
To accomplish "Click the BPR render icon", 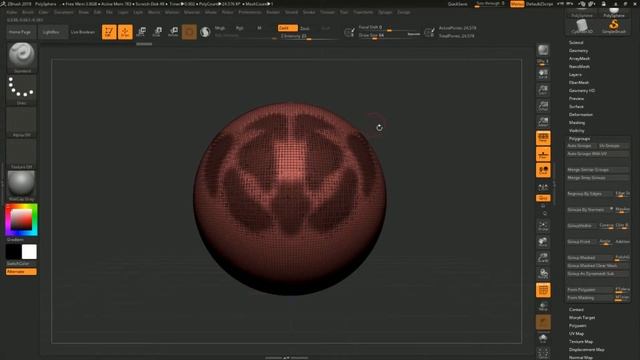I will pyautogui.click(x=543, y=50).
